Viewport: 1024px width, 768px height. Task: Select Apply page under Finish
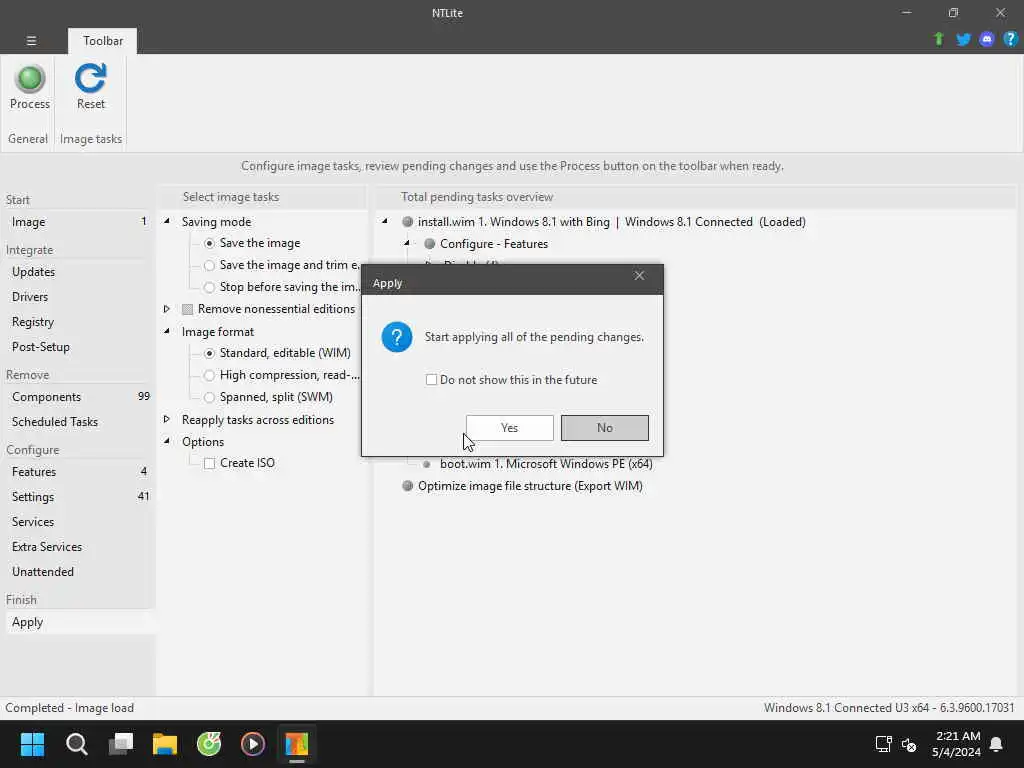pyautogui.click(x=78, y=622)
